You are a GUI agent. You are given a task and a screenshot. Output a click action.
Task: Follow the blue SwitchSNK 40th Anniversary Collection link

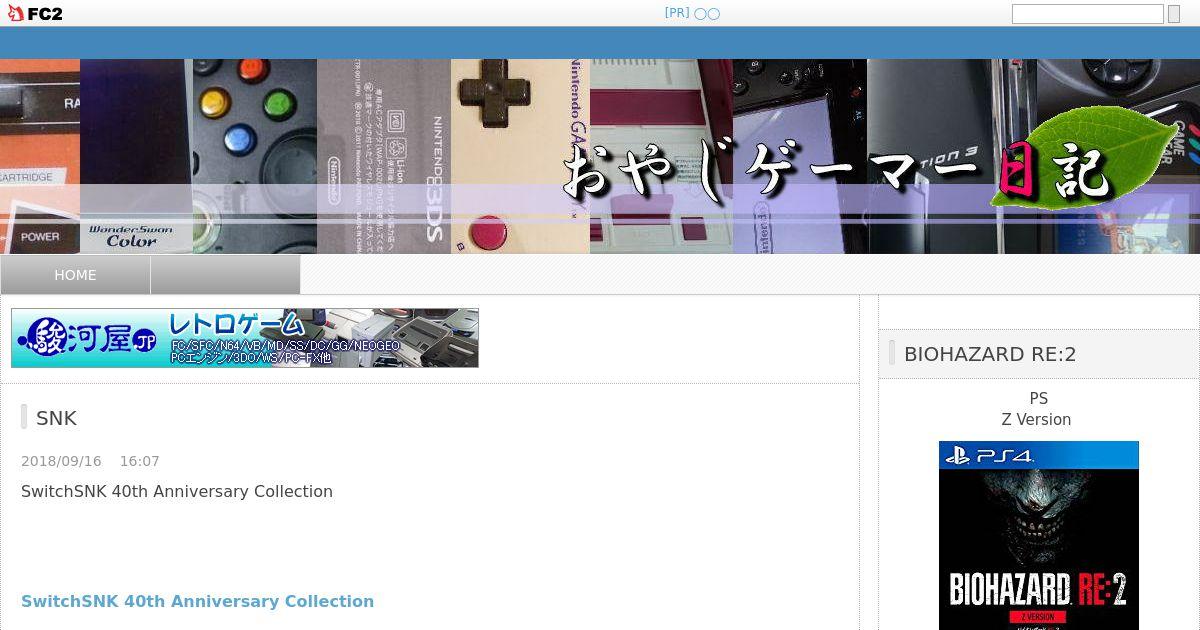click(x=197, y=601)
